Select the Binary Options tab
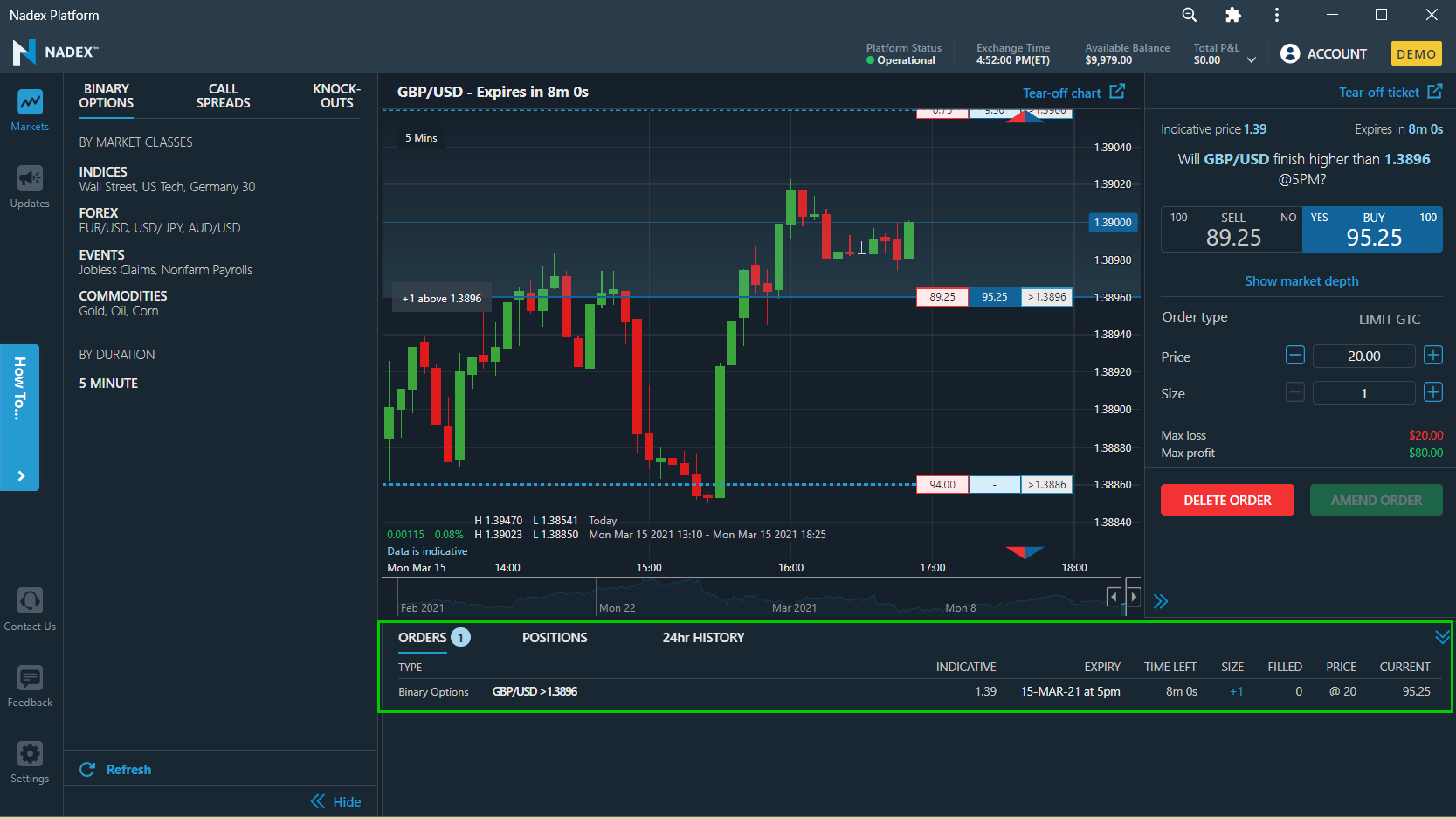Image resolution: width=1456 pixels, height=817 pixels. point(107,96)
